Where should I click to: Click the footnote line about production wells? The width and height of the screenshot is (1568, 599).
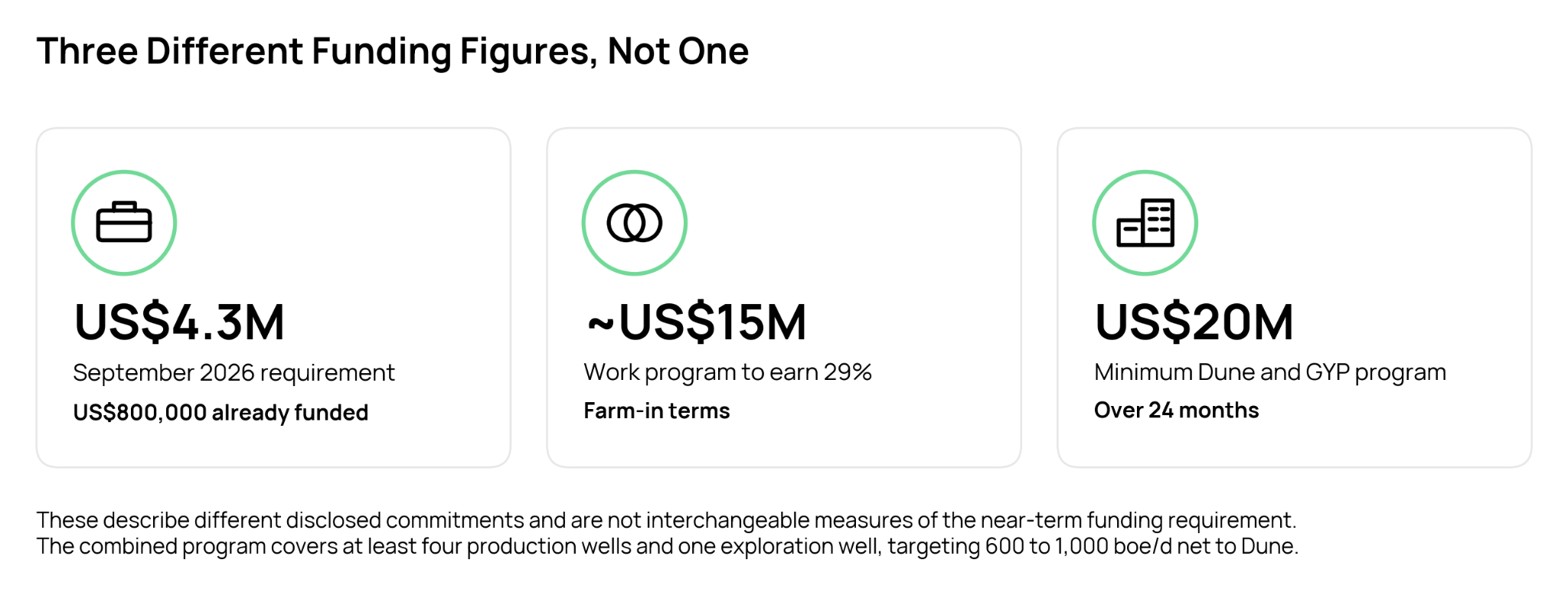tap(668, 546)
